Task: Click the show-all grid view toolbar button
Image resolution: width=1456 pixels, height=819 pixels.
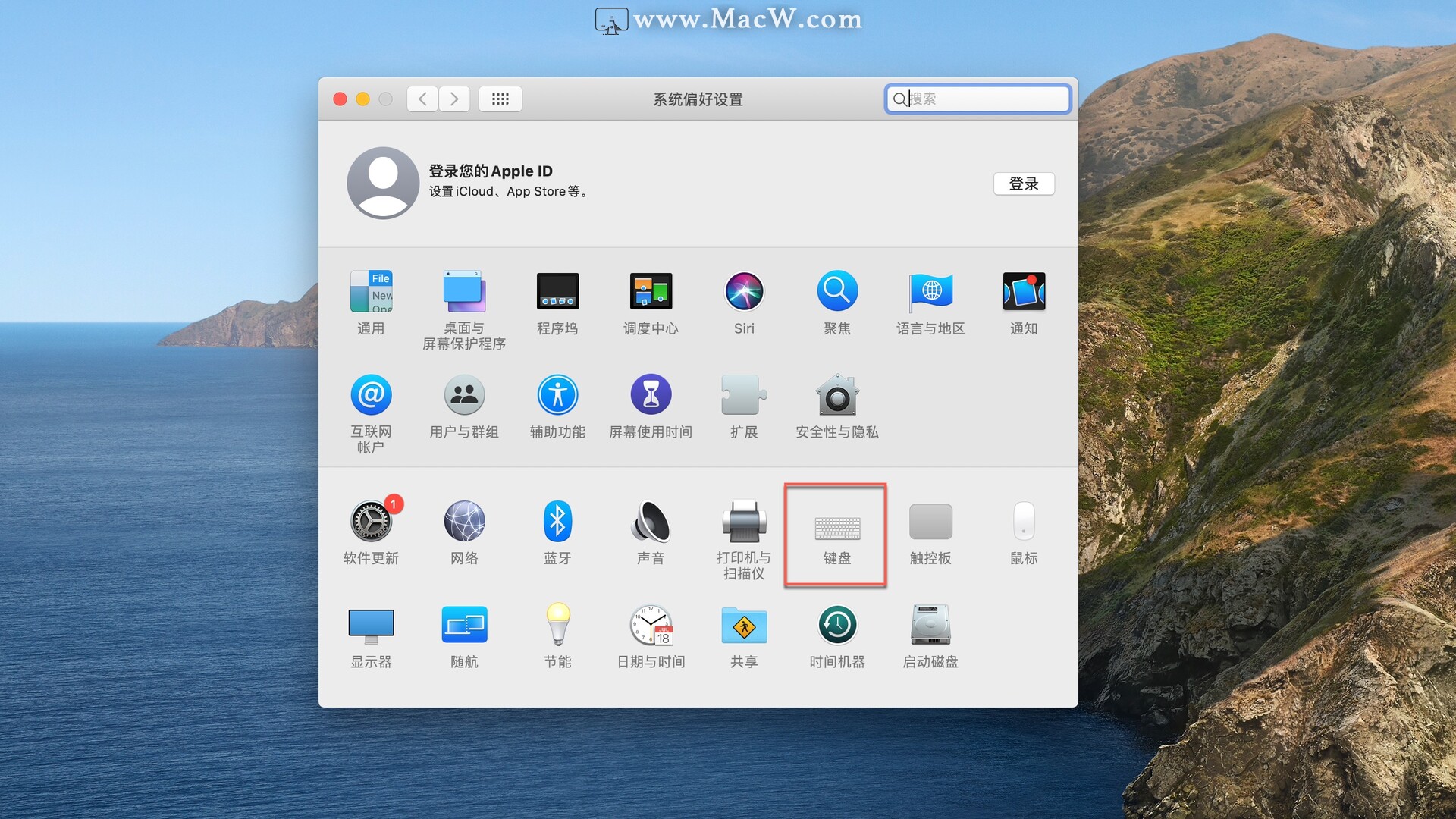Action: tap(500, 99)
